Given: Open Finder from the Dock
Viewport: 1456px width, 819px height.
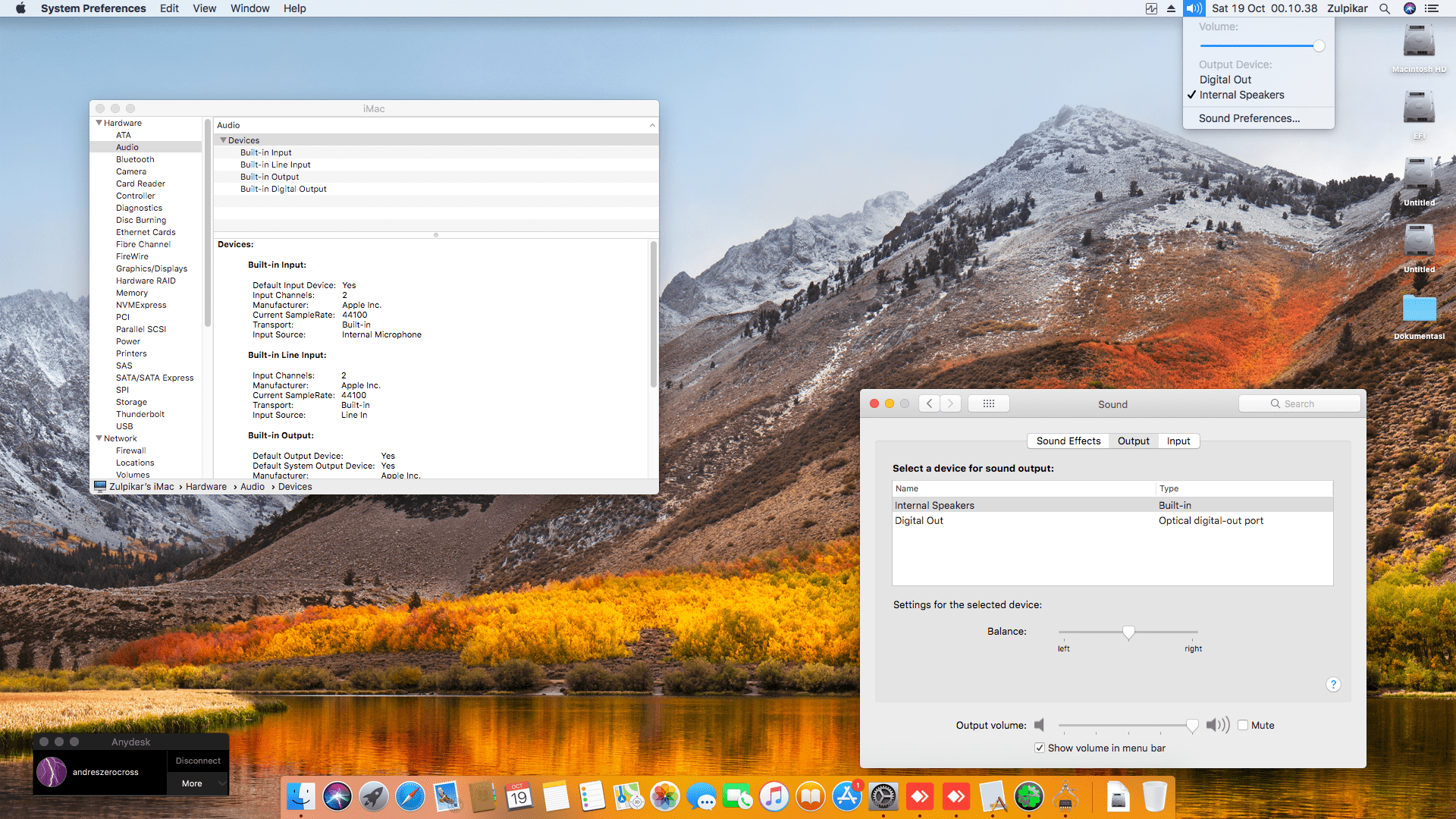Looking at the screenshot, I should pyautogui.click(x=301, y=797).
